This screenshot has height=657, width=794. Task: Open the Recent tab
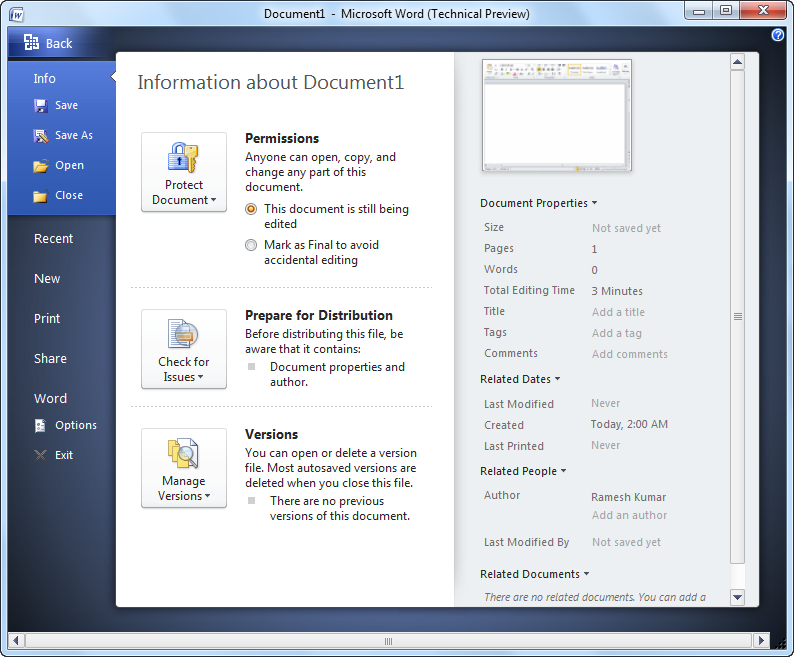53,239
